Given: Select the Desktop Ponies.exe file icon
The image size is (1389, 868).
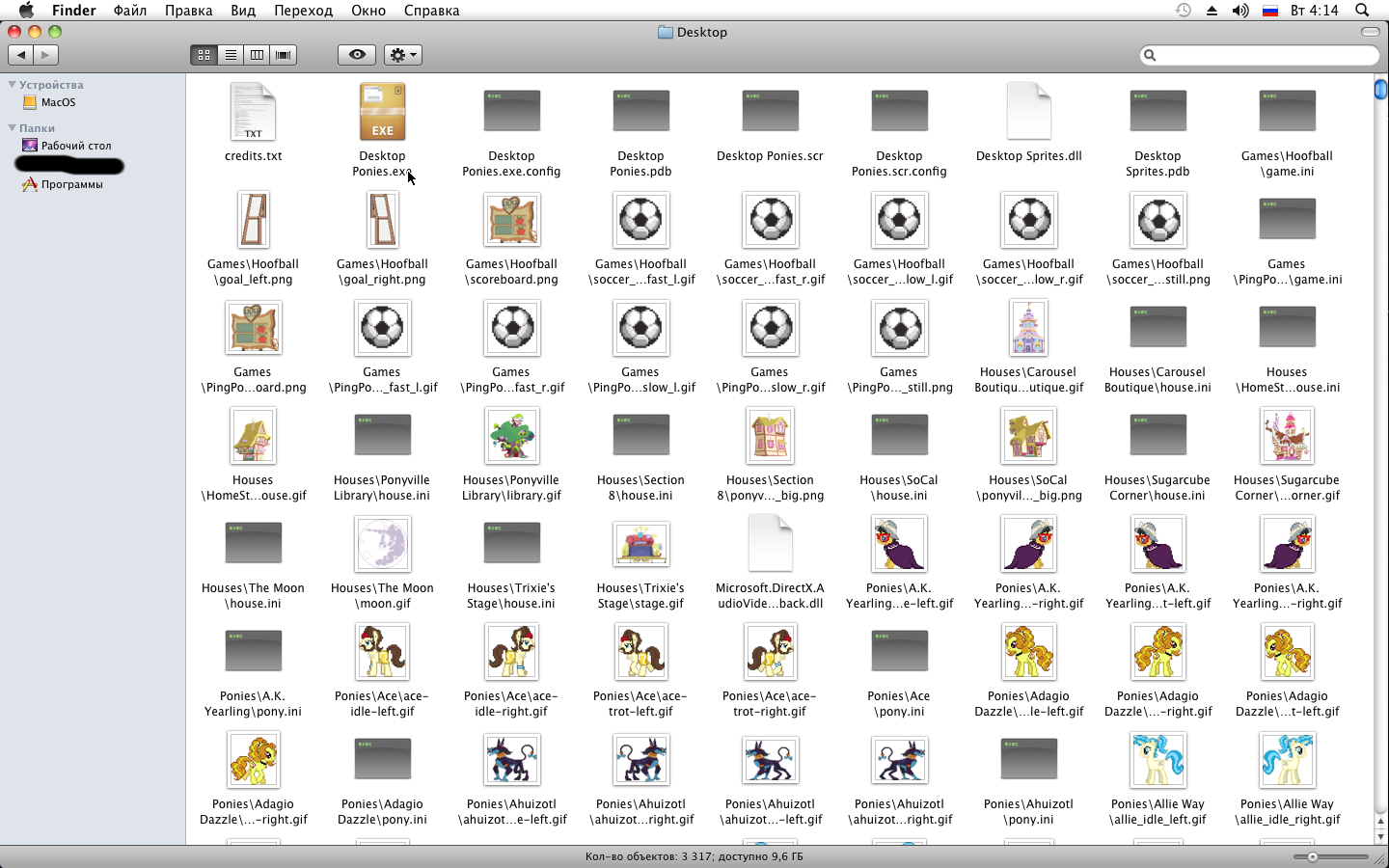Looking at the screenshot, I should coord(383,112).
